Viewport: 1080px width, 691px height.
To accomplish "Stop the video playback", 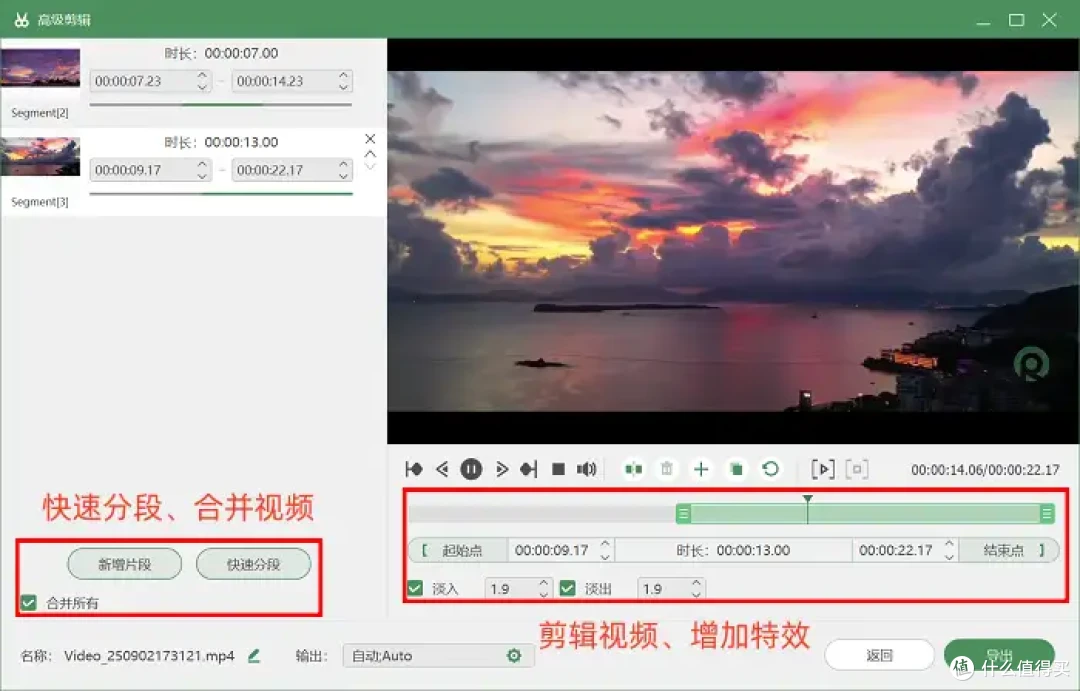I will coord(559,469).
